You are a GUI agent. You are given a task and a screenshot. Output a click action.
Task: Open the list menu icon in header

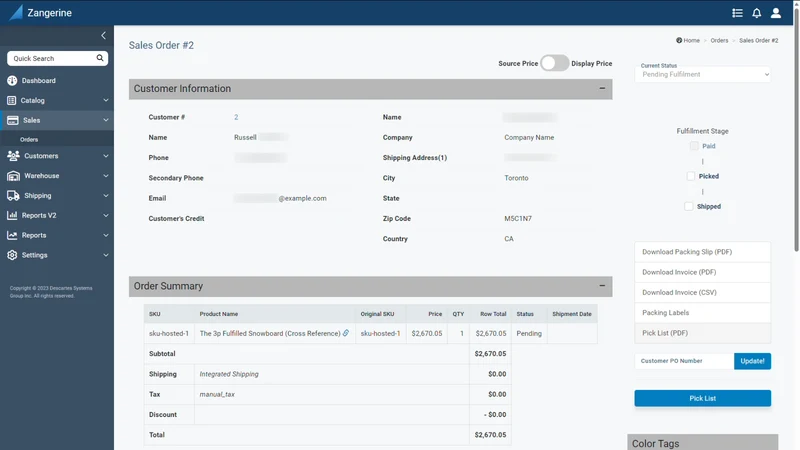pos(737,13)
